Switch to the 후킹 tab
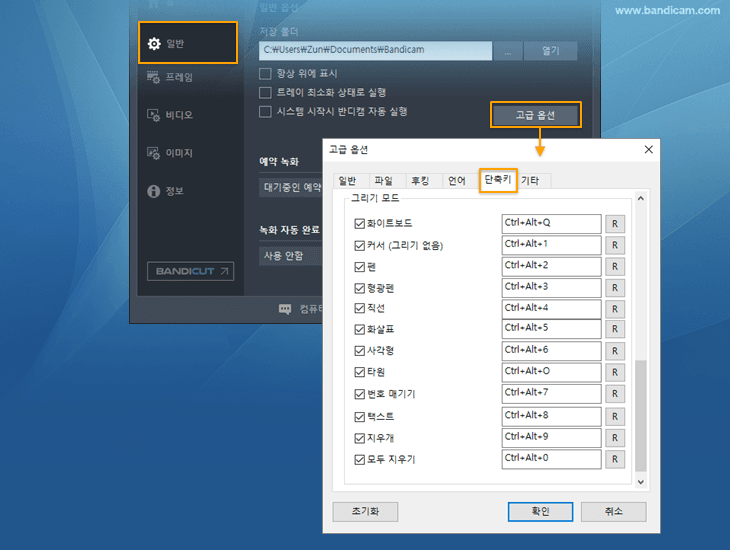Image resolution: width=730 pixels, height=550 pixels. [420, 181]
